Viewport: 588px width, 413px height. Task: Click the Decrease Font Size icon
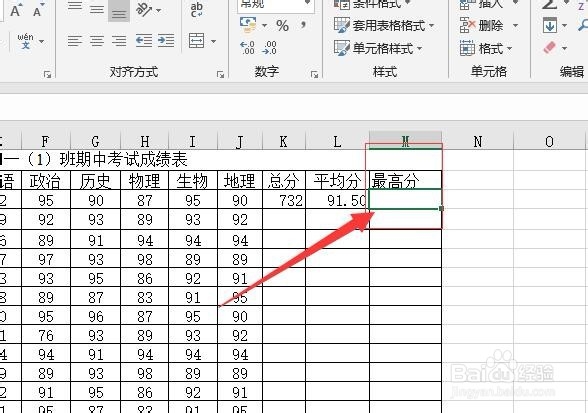click(x=39, y=10)
